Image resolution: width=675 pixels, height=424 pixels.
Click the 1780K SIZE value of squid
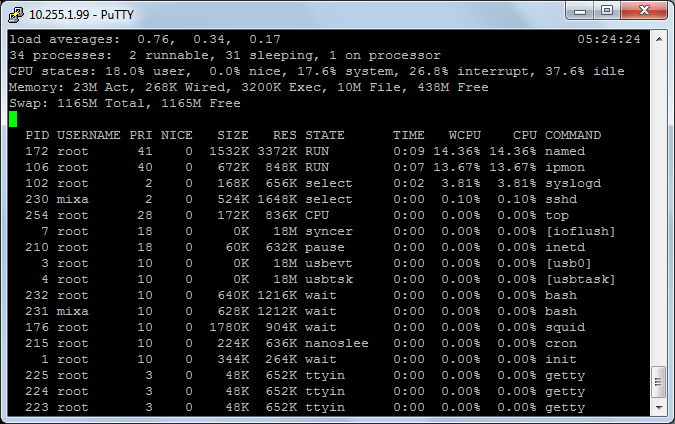[229, 328]
